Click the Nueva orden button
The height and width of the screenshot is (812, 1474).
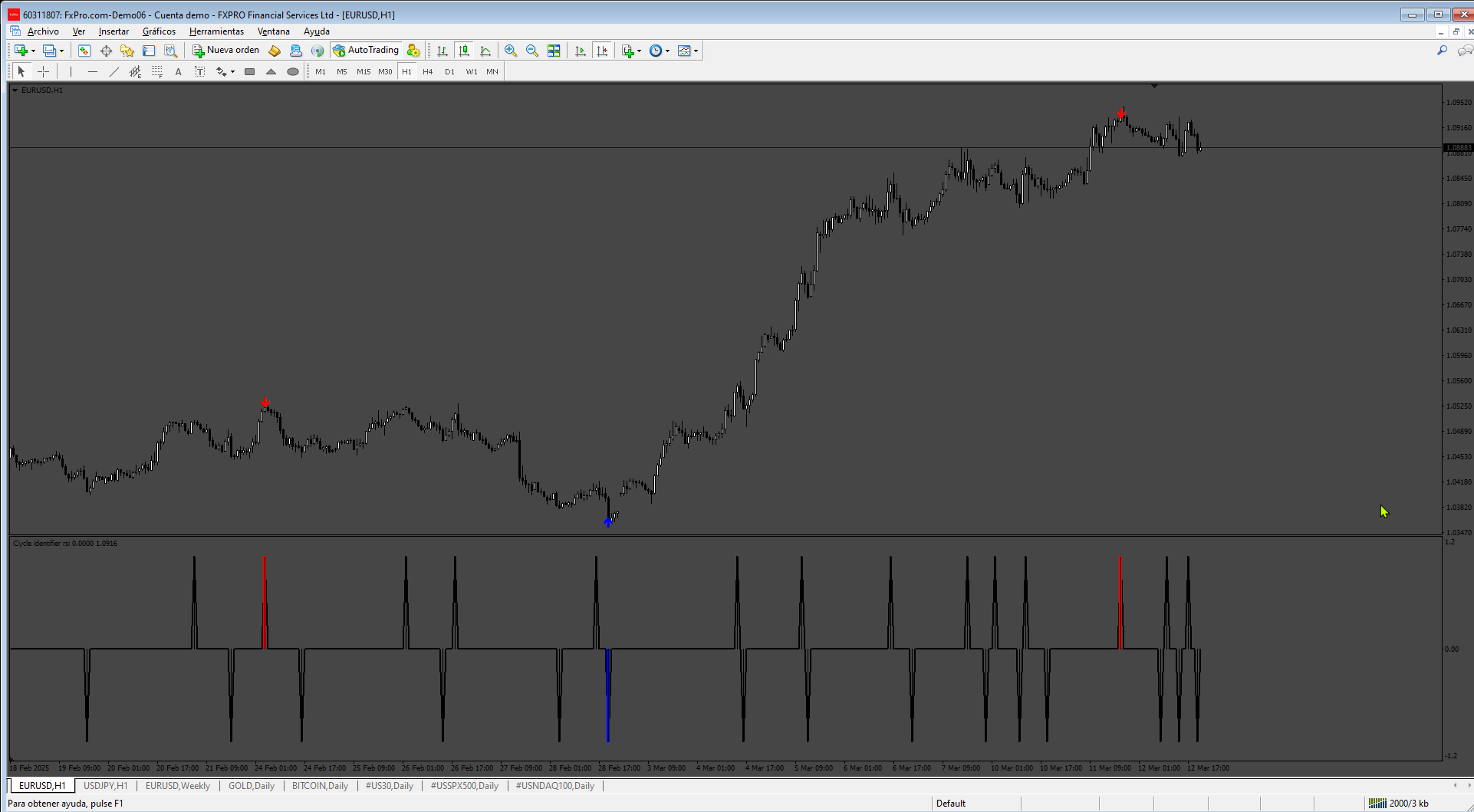[226, 51]
